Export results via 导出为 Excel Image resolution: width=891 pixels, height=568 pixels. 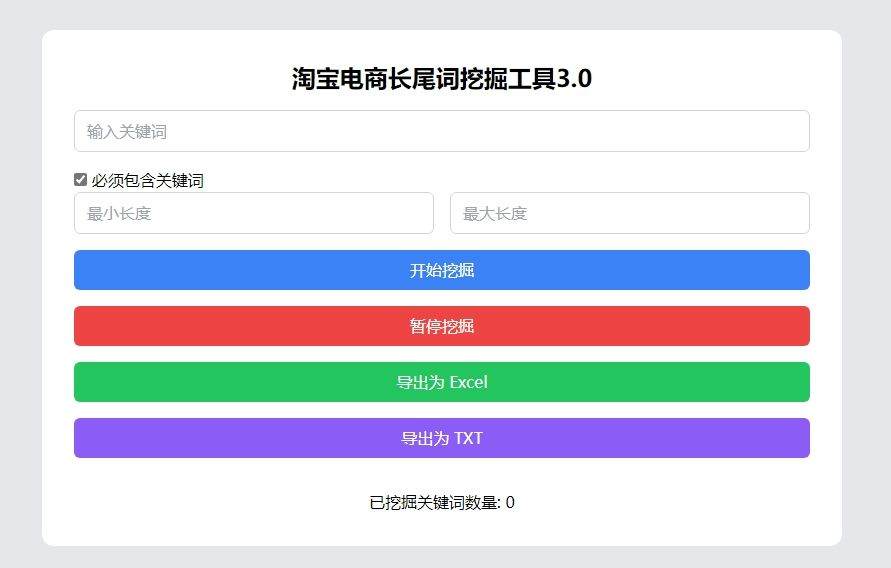tap(442, 382)
